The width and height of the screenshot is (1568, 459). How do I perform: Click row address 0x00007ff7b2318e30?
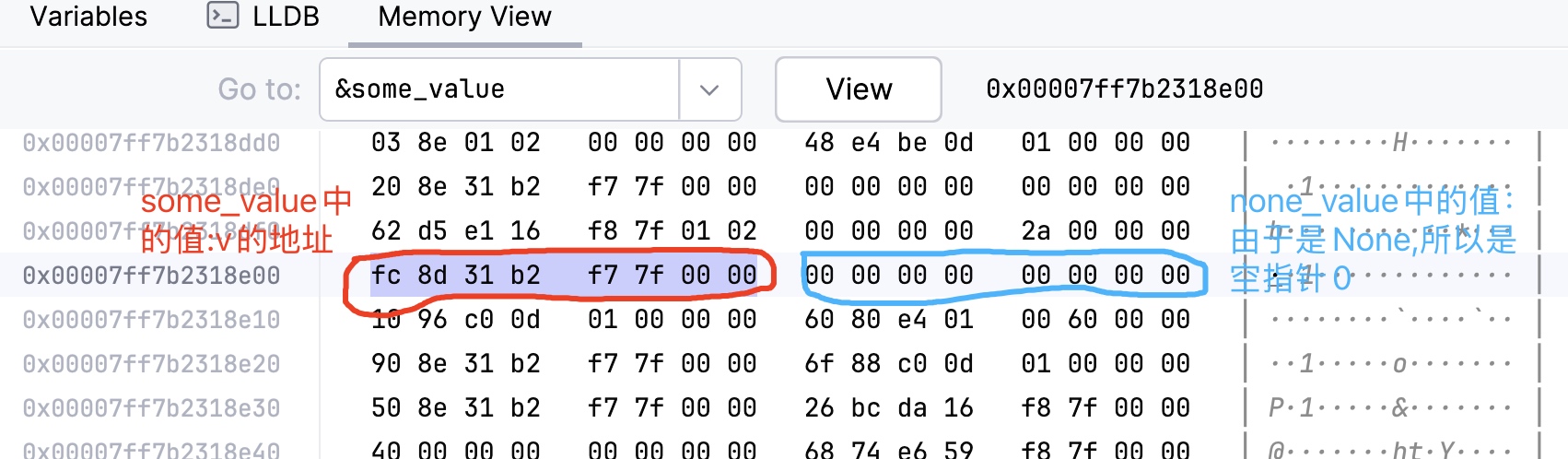pos(151,408)
